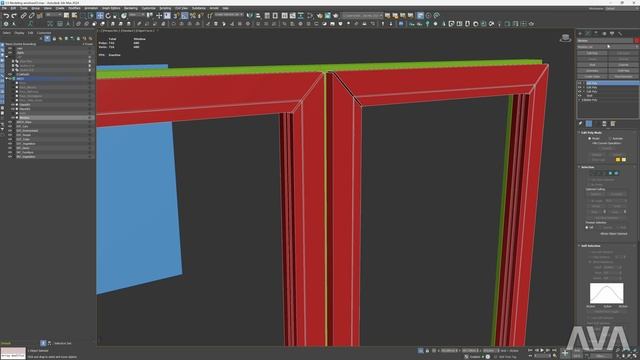Open the Schematic View icon
Viewport: 640px width, 360px height.
click(x=301, y=16)
